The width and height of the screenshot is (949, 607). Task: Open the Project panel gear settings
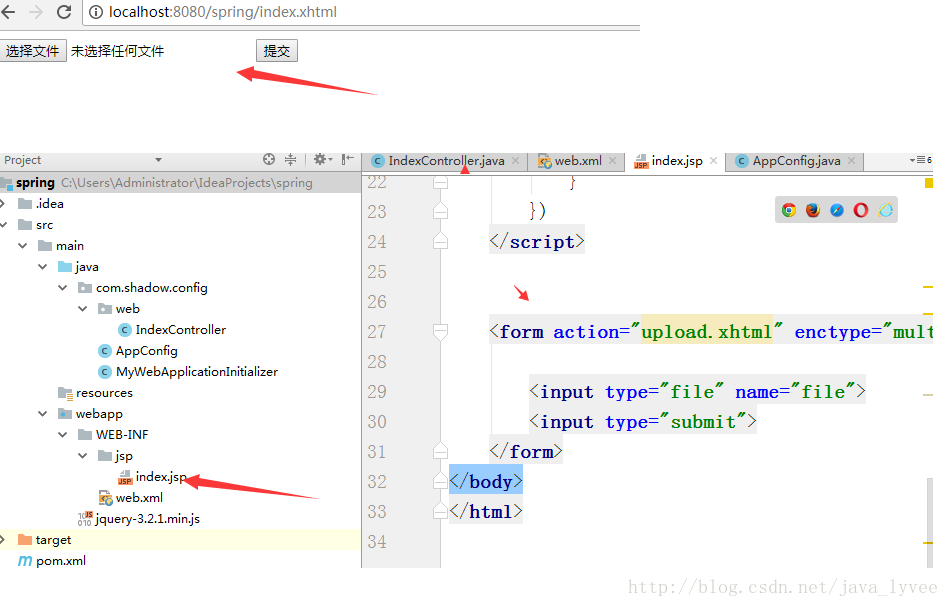tap(323, 159)
